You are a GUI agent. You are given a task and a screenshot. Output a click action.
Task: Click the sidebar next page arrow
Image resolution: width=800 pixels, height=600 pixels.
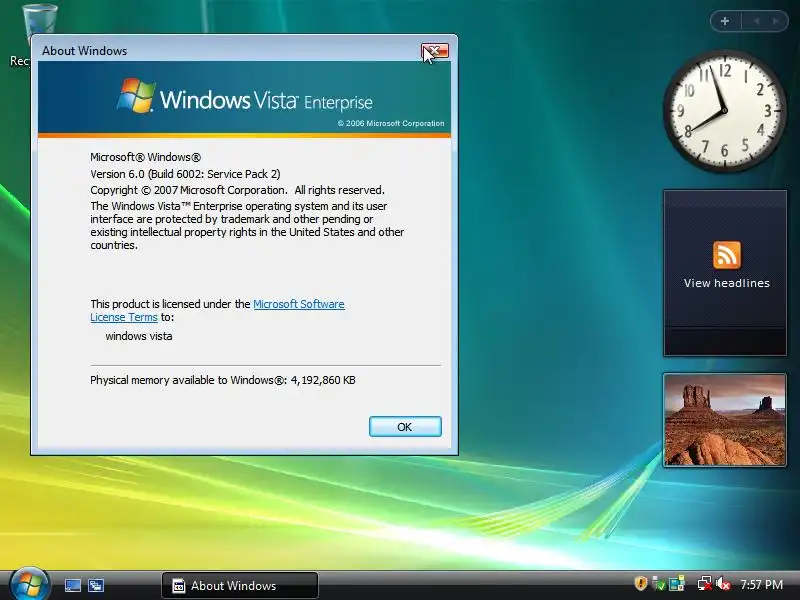776,21
